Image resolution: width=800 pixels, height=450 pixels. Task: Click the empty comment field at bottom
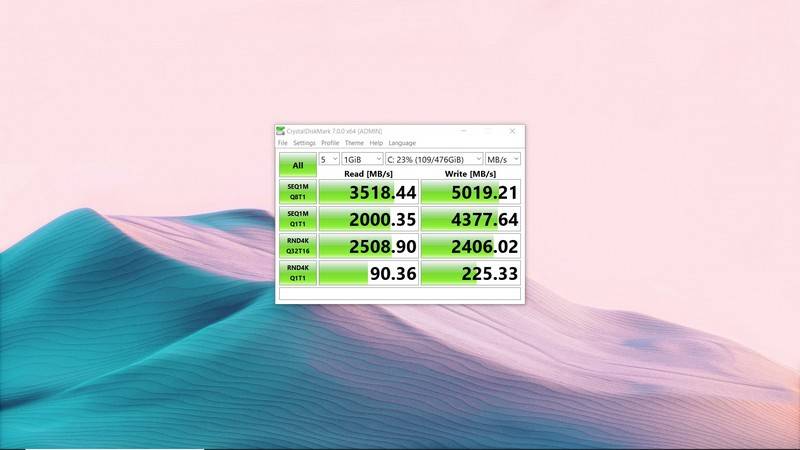(399, 294)
